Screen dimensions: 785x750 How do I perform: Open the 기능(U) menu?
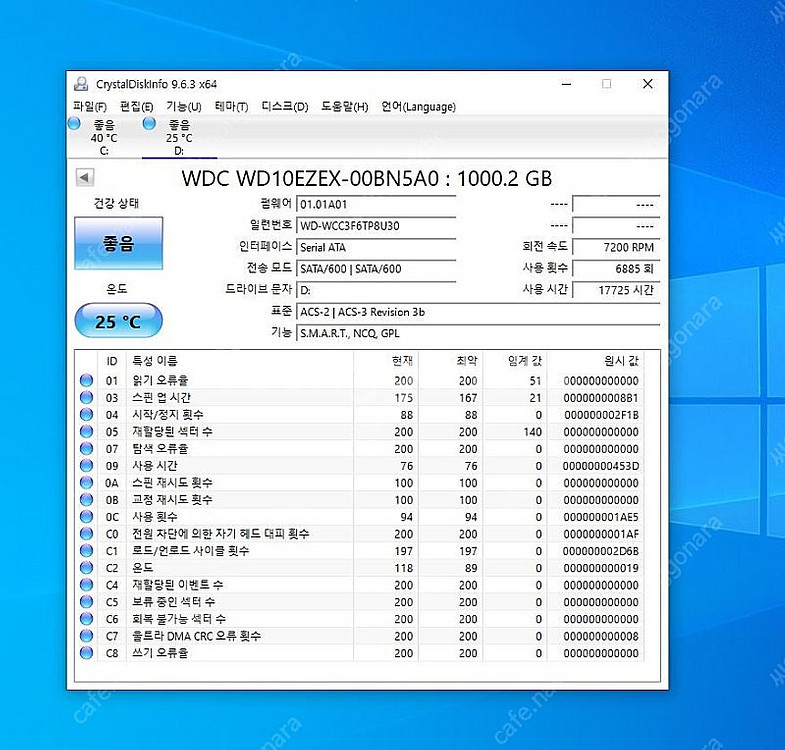coord(184,106)
